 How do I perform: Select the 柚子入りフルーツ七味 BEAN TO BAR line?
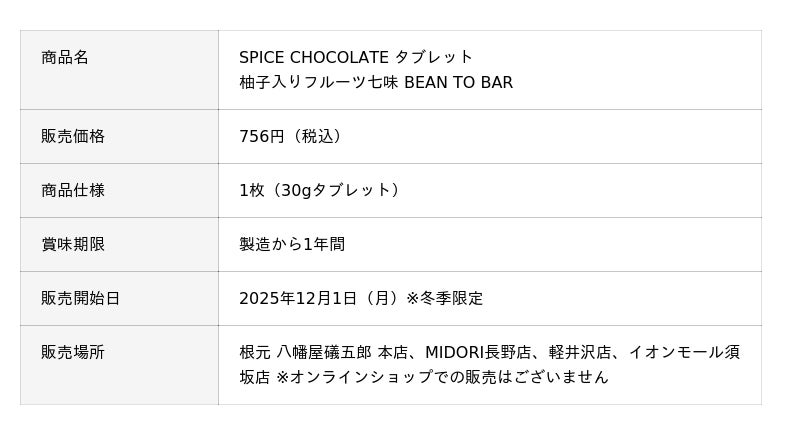click(x=376, y=82)
